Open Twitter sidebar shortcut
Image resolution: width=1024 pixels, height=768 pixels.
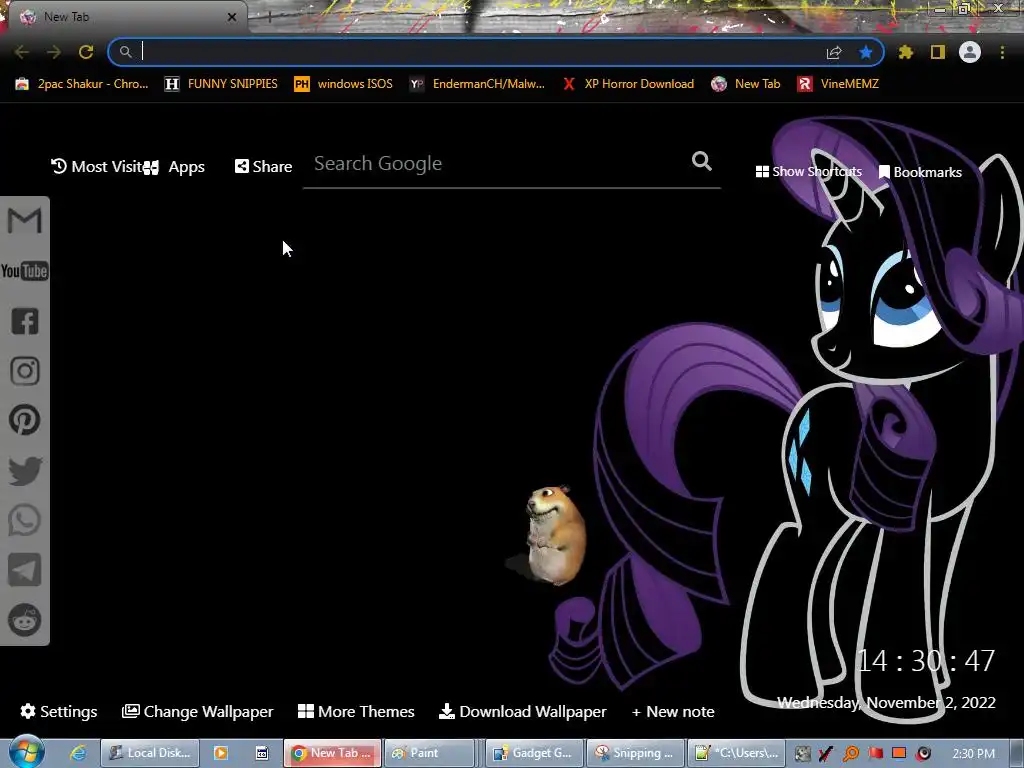[24, 470]
